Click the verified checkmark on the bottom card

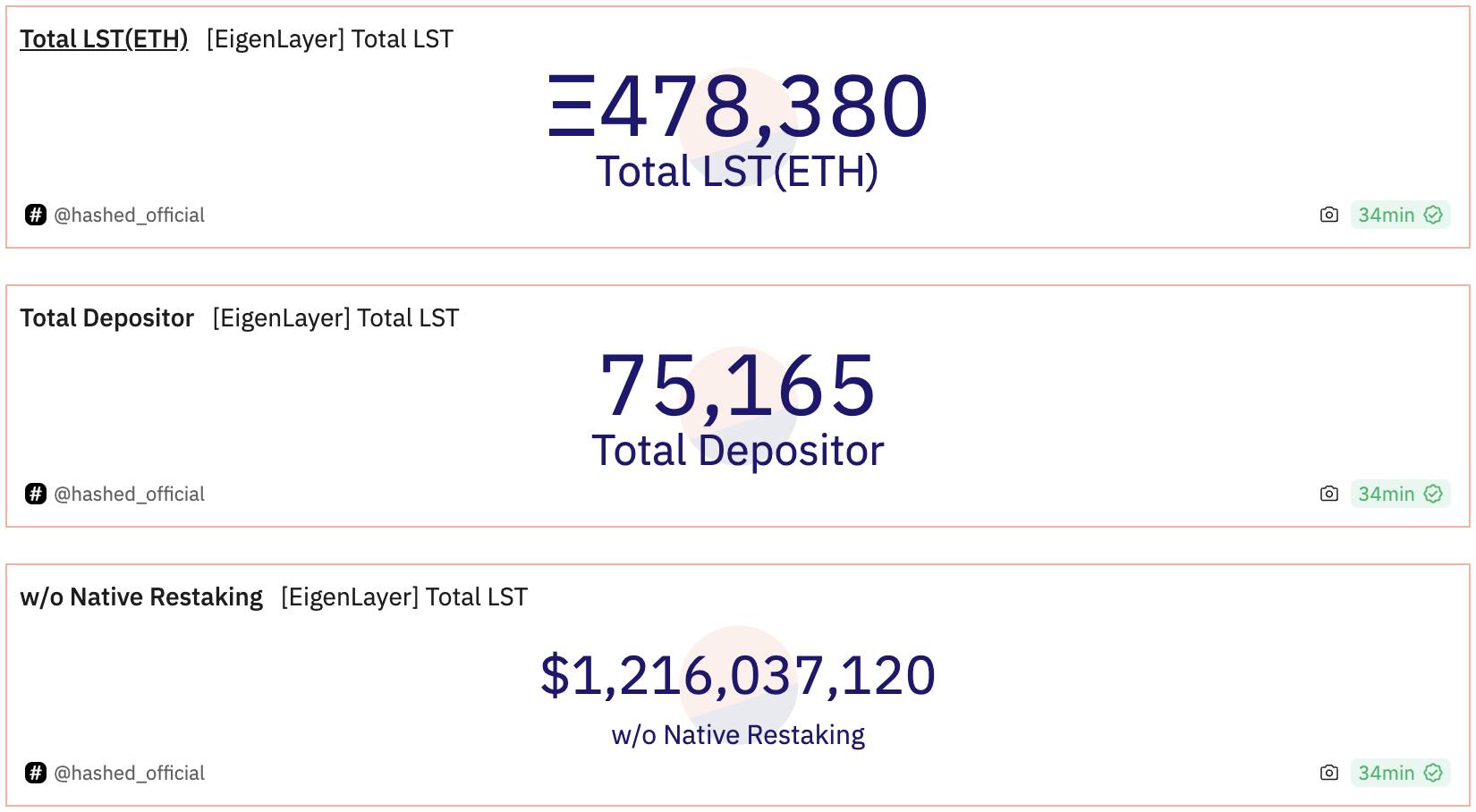[1435, 773]
